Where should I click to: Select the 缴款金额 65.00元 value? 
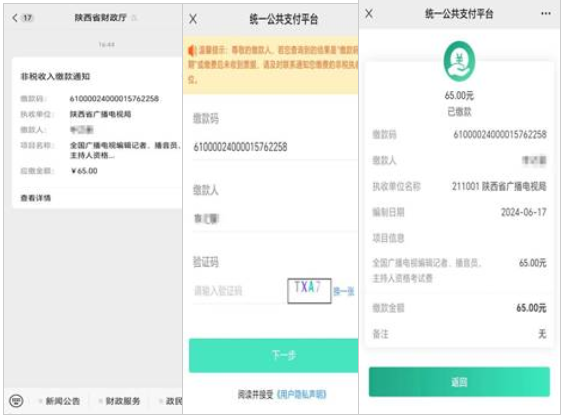tap(531, 308)
